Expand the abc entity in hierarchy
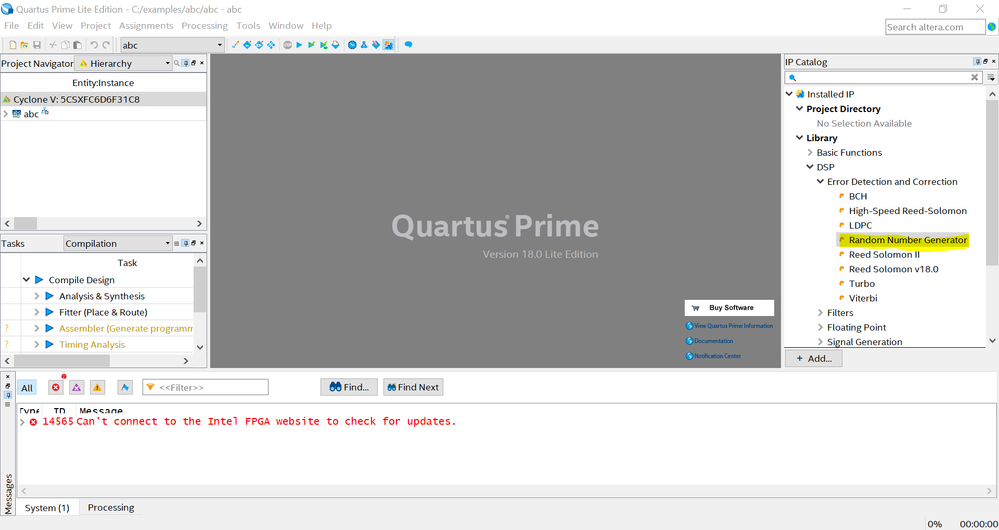This screenshot has height=530, width=999. (6, 114)
